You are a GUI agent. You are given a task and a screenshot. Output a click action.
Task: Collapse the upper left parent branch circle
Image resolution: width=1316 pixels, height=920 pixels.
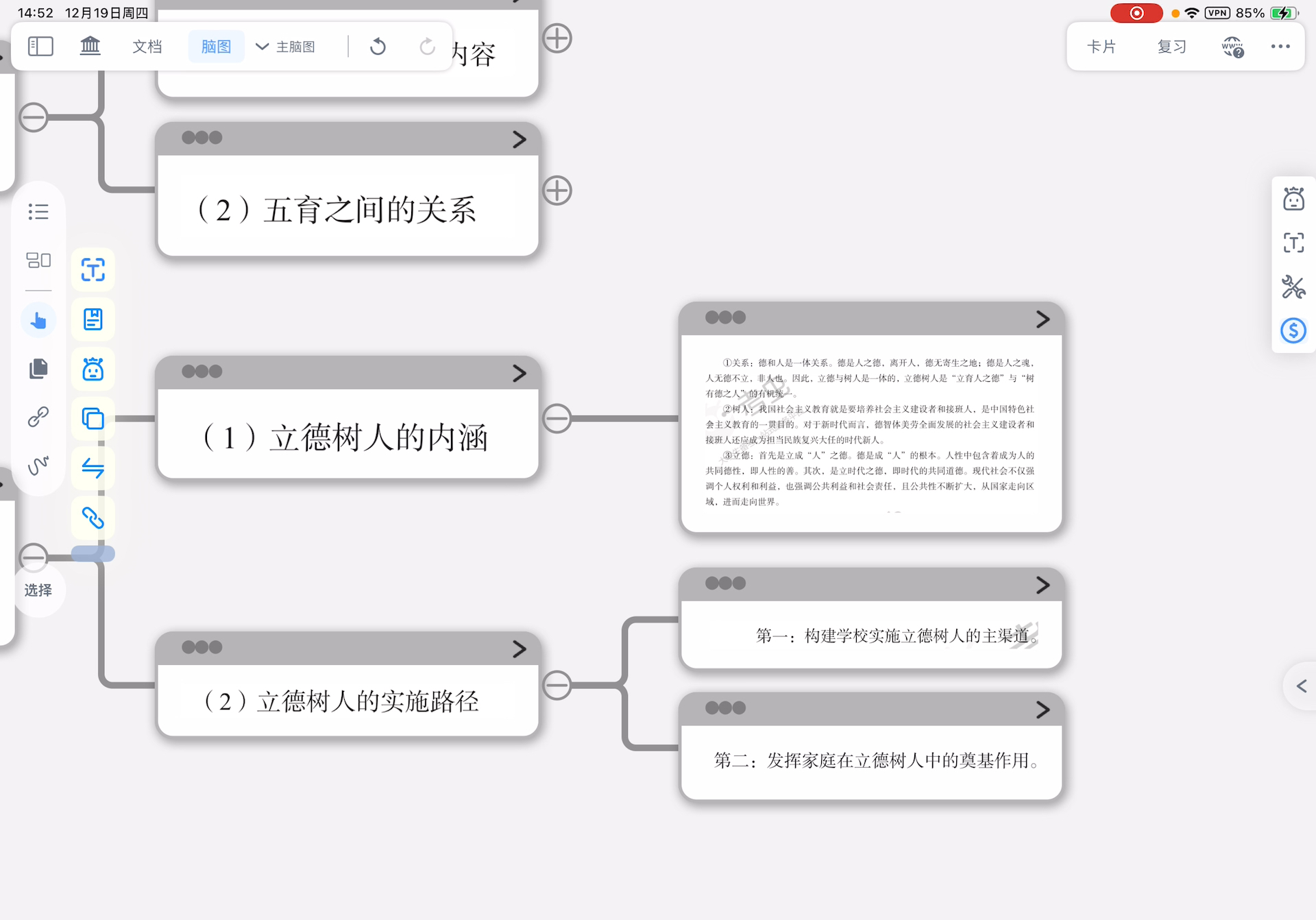pos(34,117)
